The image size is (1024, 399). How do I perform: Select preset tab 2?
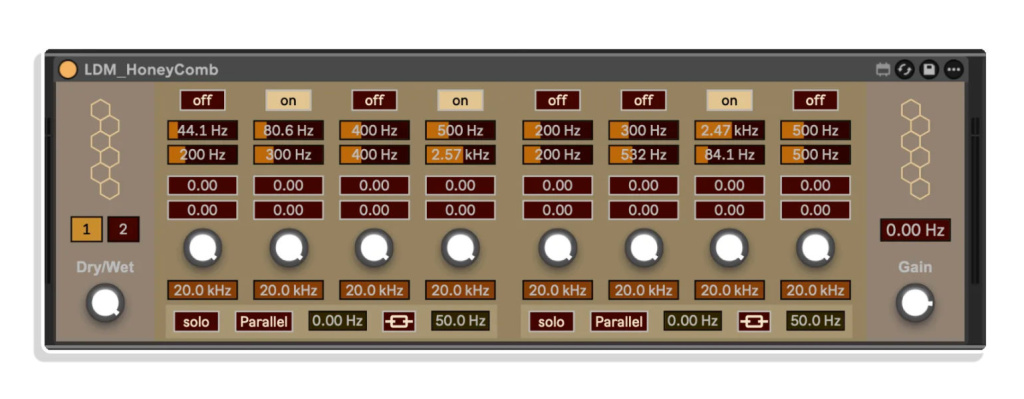pyautogui.click(x=123, y=229)
